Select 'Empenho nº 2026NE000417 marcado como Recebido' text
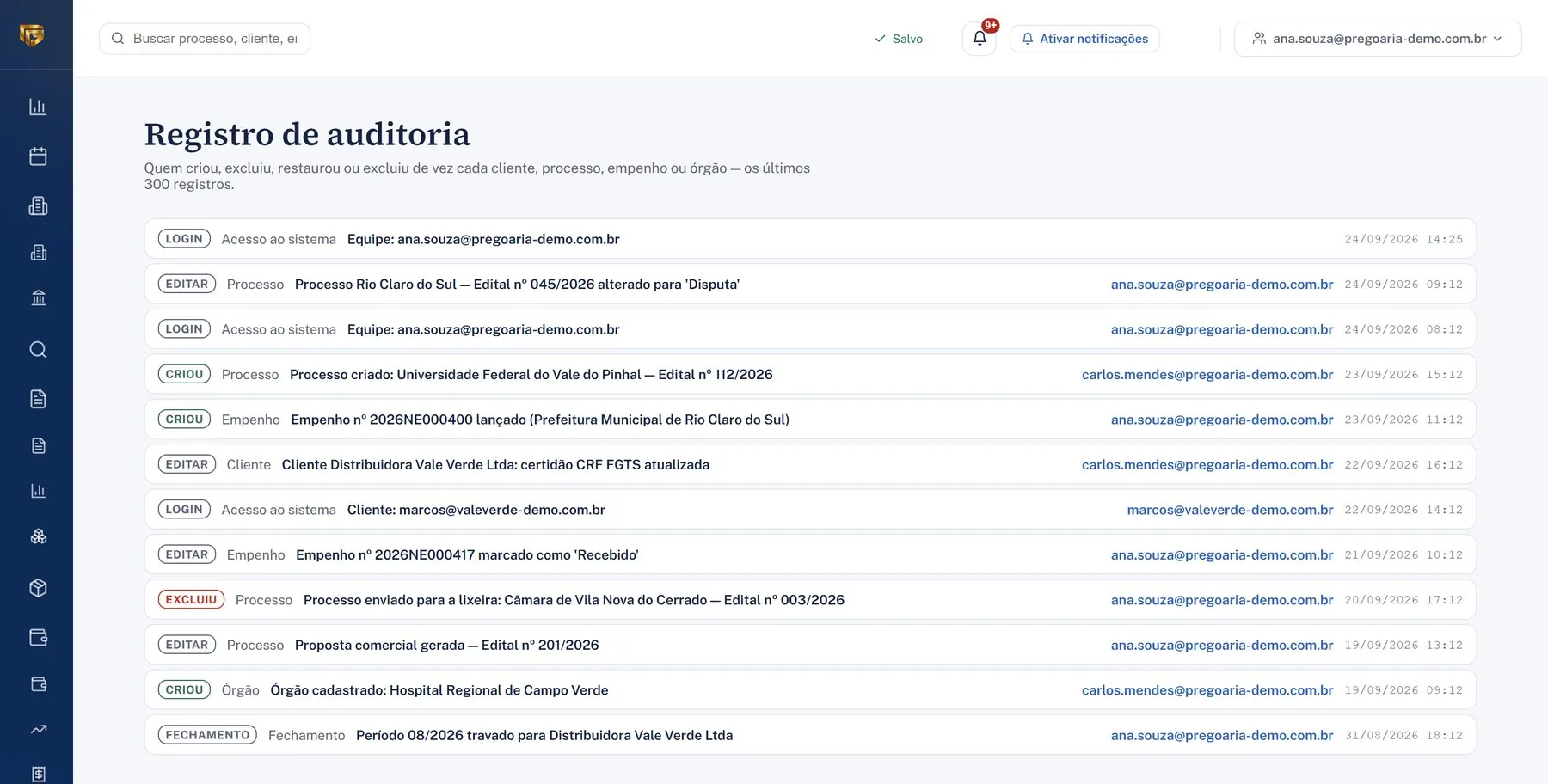 [x=467, y=554]
